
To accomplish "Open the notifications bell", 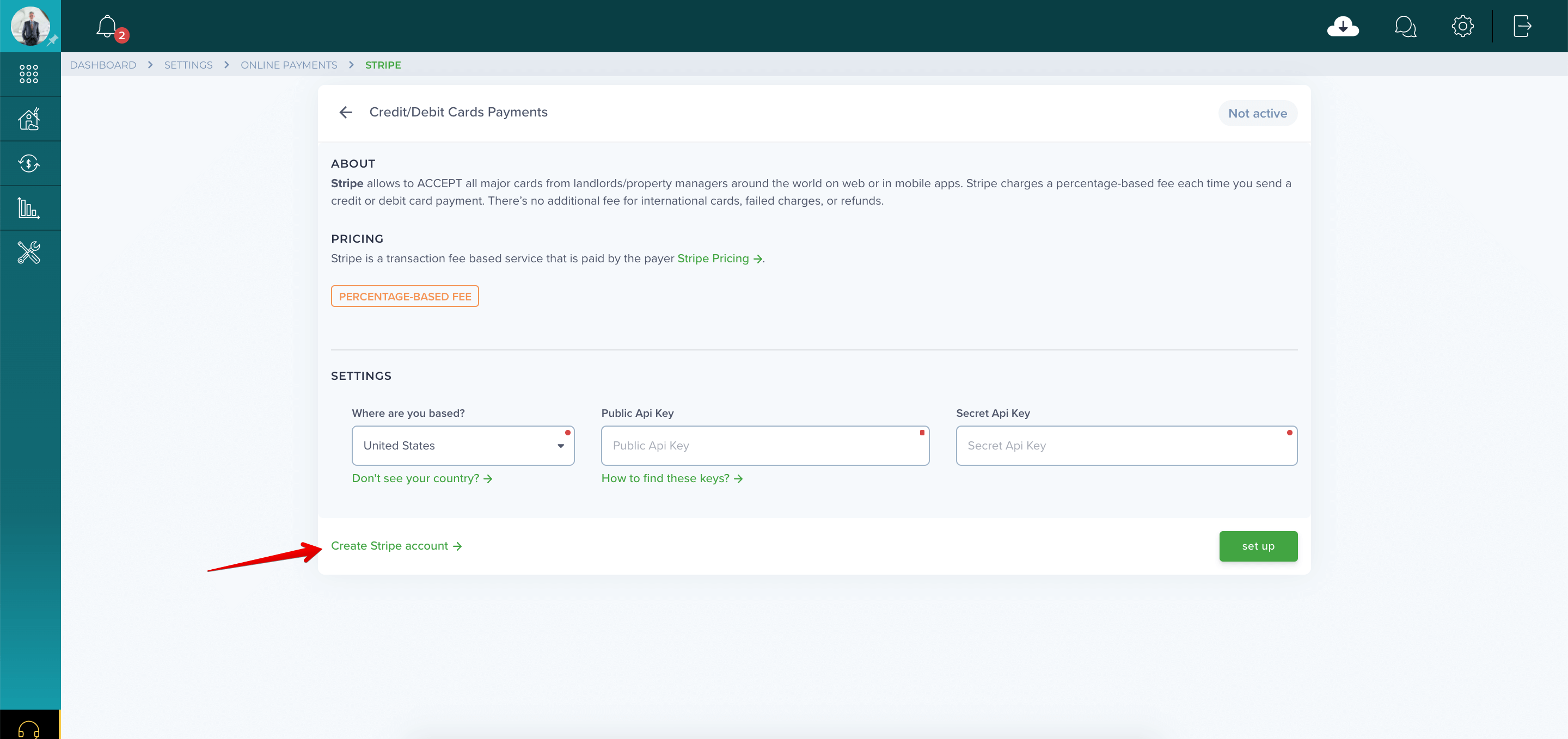I will coord(107,26).
